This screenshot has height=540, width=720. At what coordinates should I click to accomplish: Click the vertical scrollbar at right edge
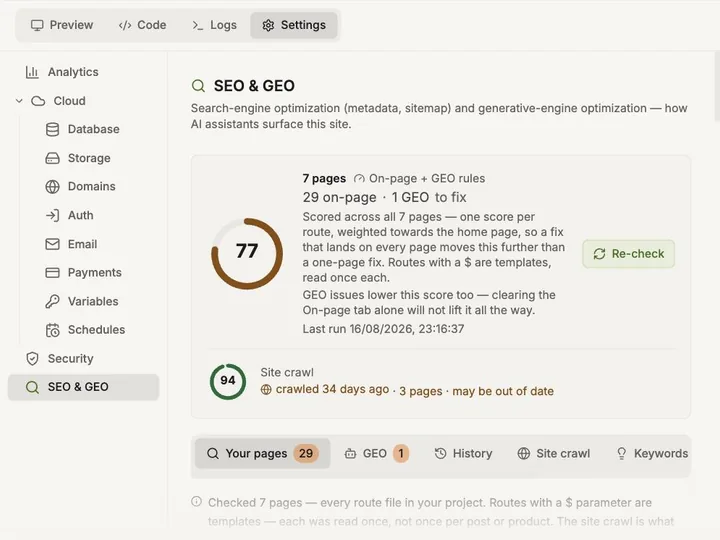718,86
